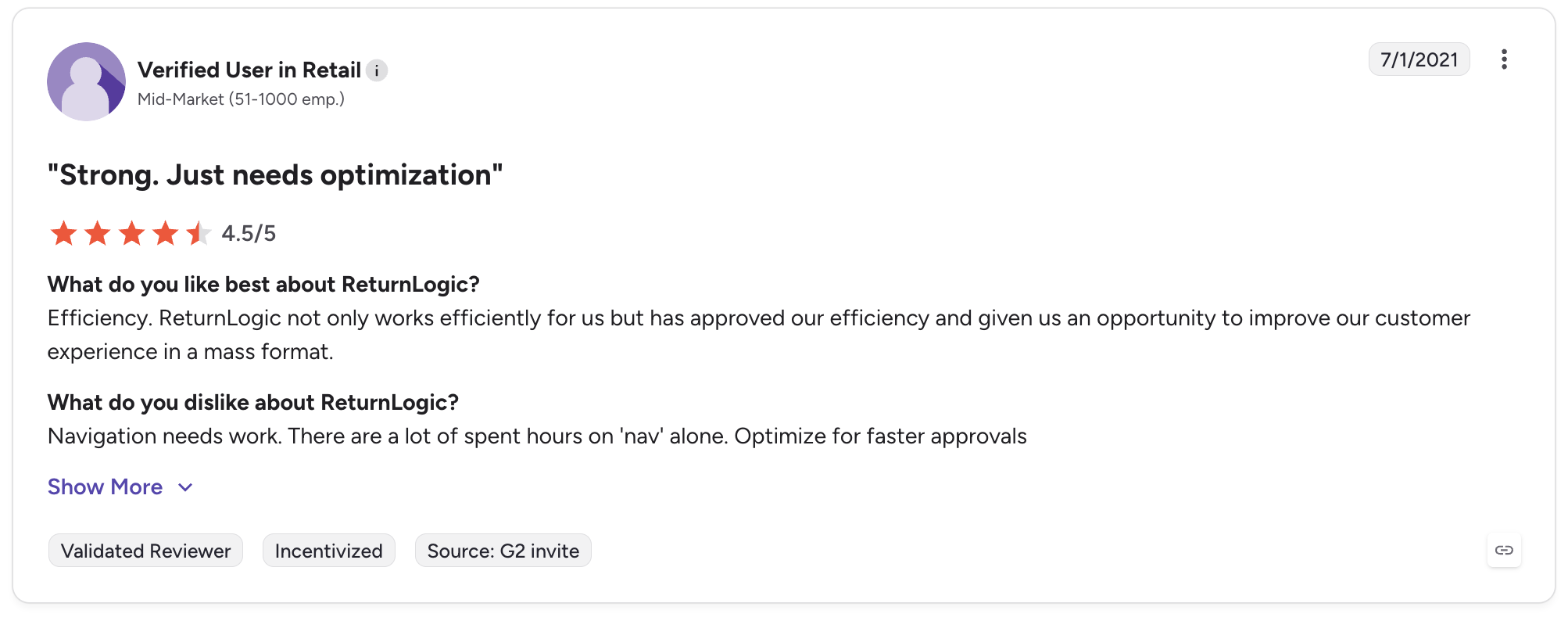
Task: Open the Verified User in Retail name
Action: [249, 70]
